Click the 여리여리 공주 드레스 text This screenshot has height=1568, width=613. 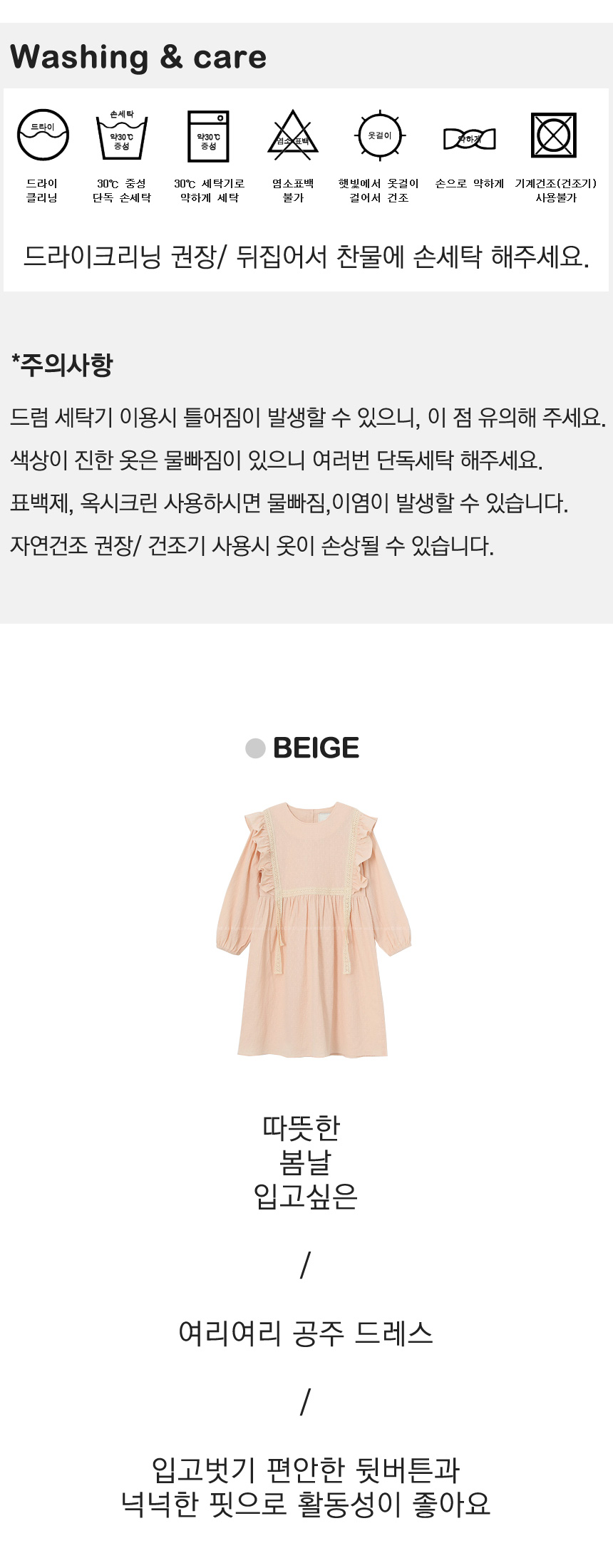306,1332
